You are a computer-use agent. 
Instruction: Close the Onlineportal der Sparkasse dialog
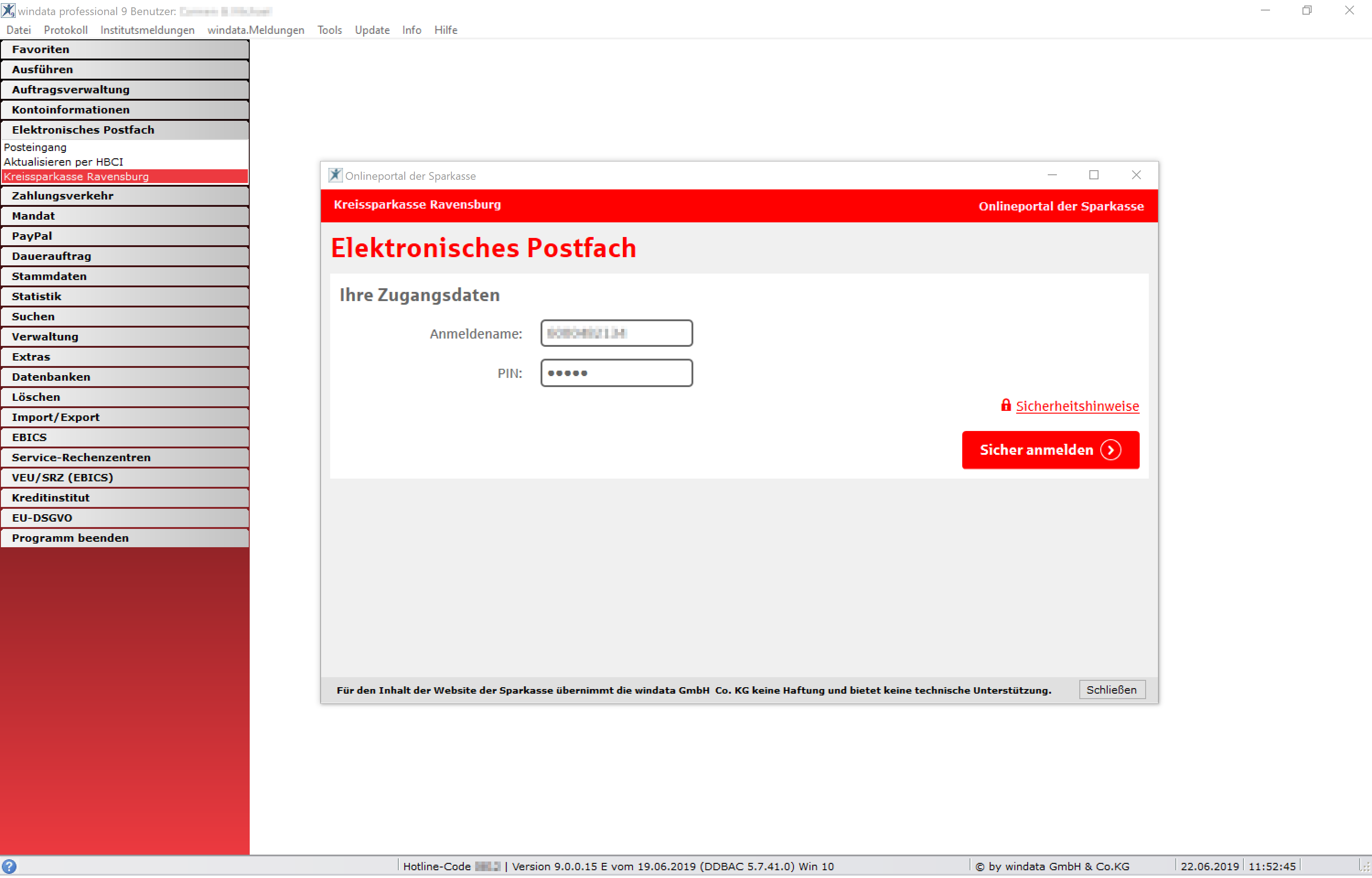[x=1136, y=175]
